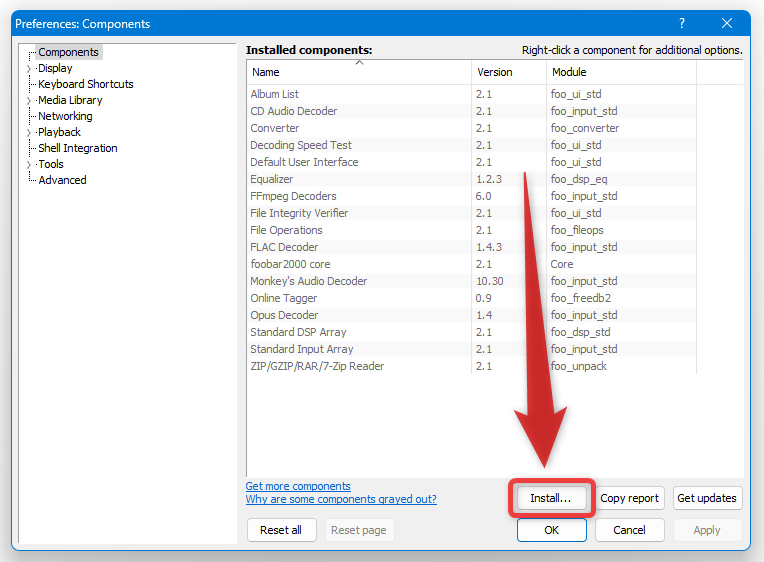Image resolution: width=764 pixels, height=562 pixels.
Task: Open the Get more components link
Action: tap(298, 486)
